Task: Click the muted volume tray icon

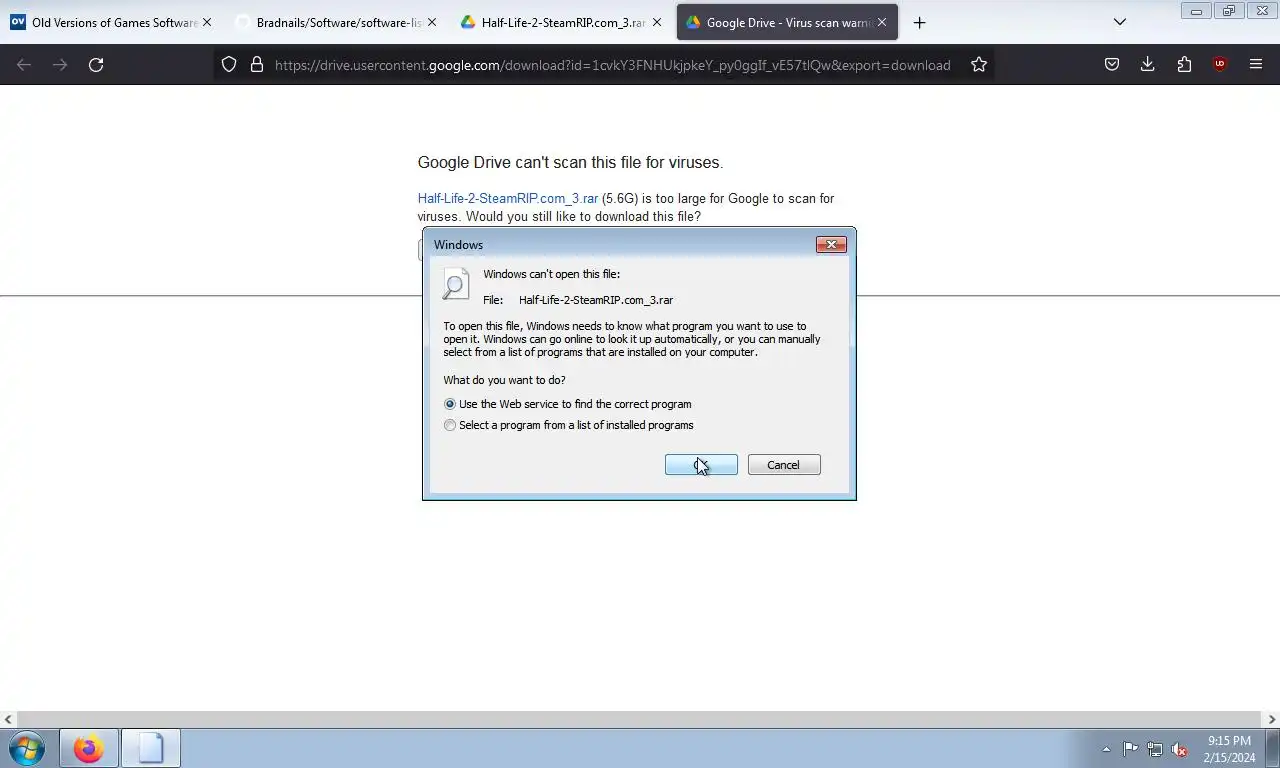Action: (x=1179, y=749)
